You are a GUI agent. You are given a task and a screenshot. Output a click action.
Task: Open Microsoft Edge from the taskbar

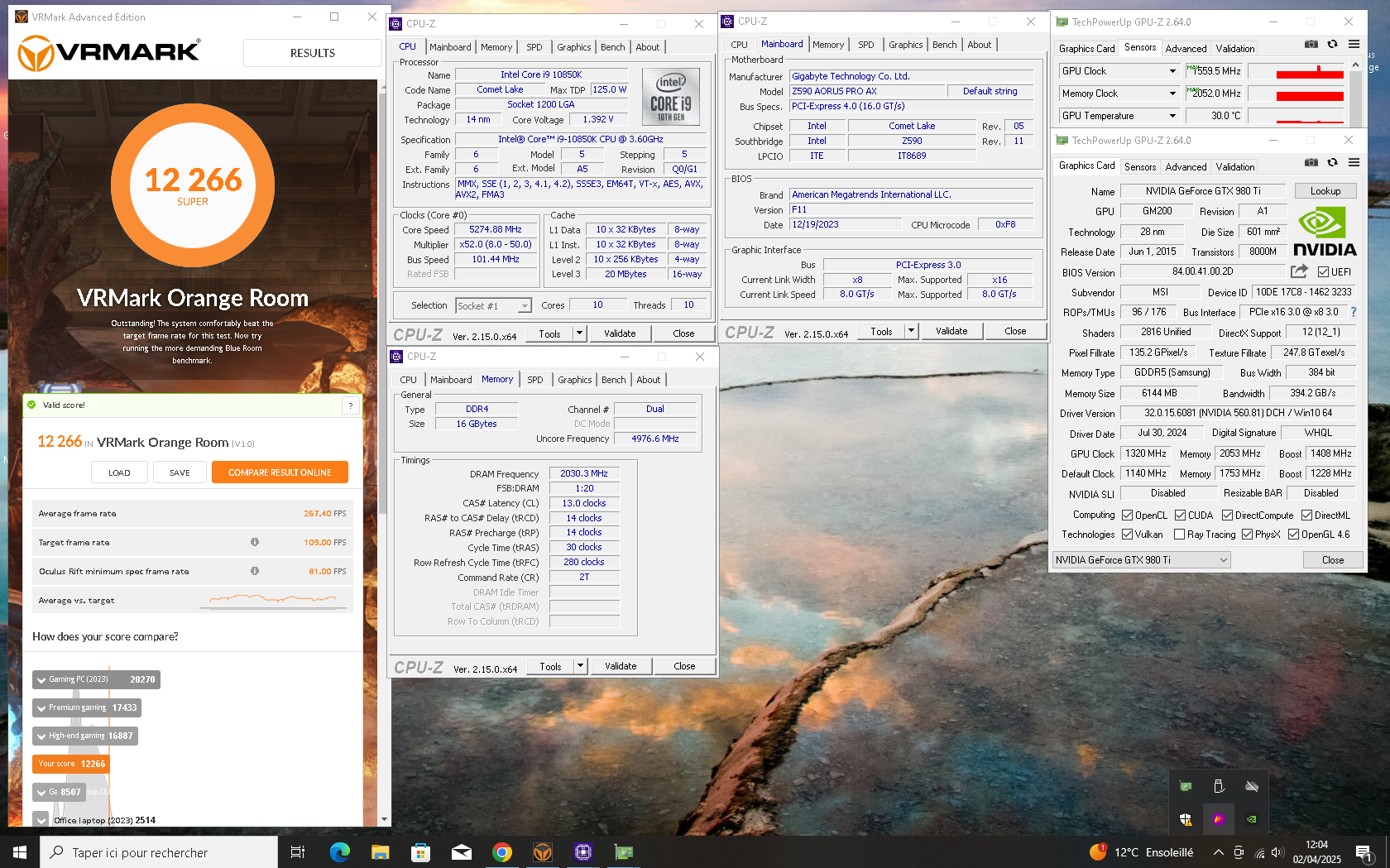[x=340, y=852]
